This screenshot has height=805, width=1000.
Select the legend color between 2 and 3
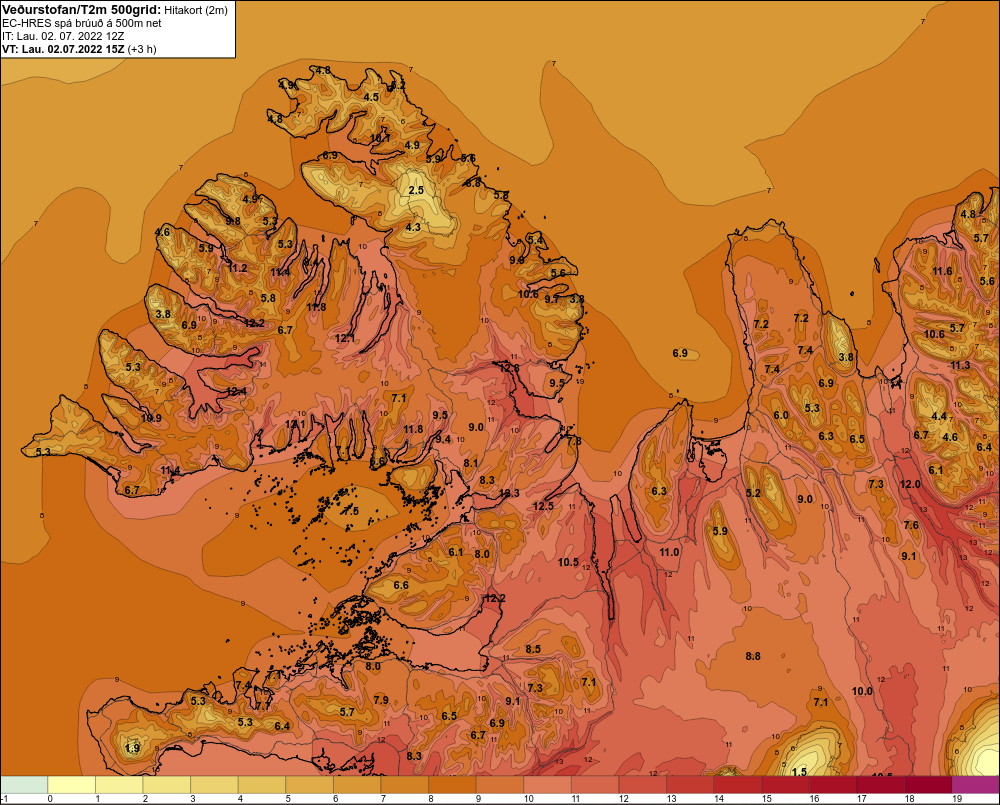[x=167, y=784]
